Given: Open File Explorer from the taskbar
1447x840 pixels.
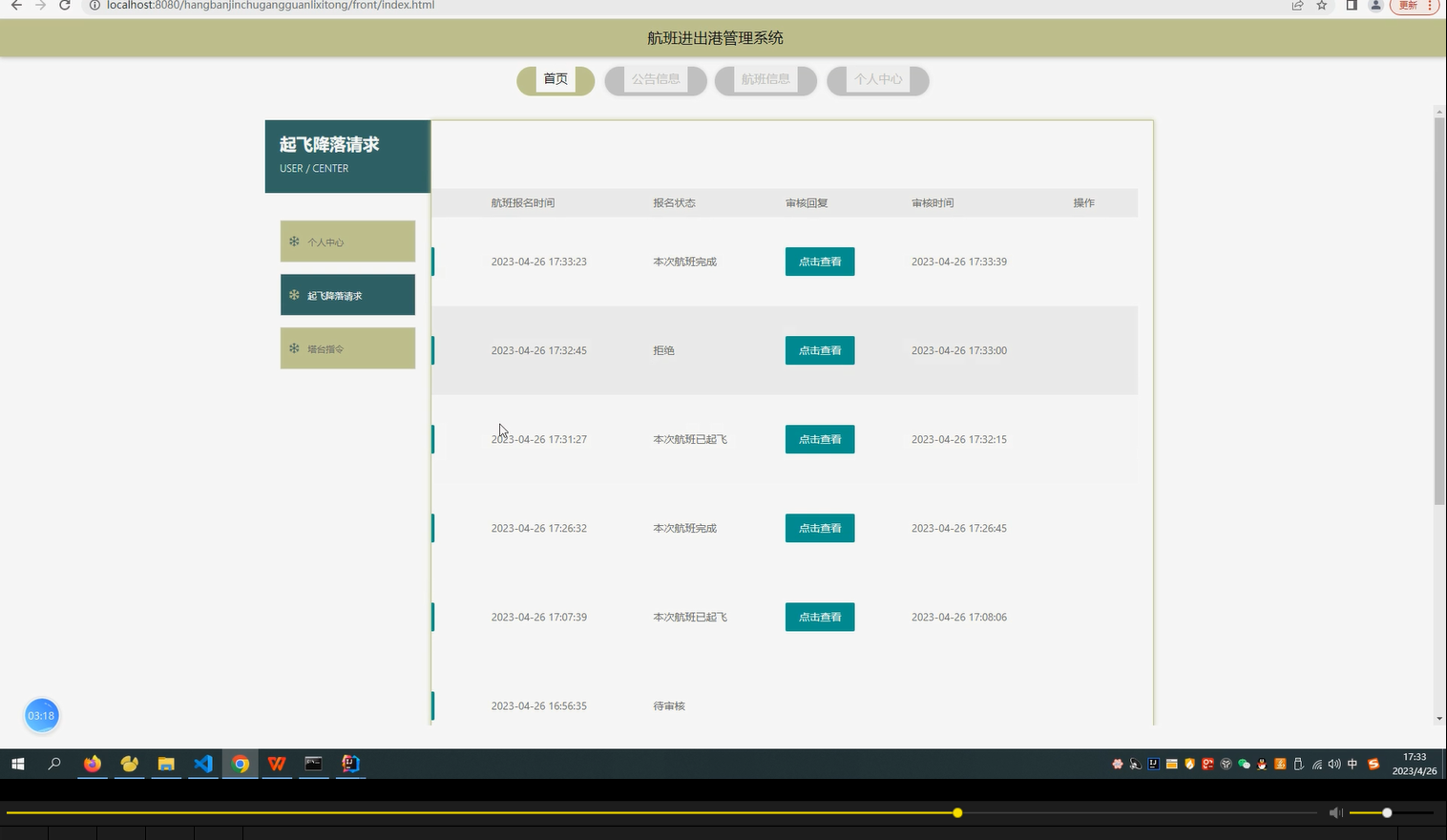Looking at the screenshot, I should pyautogui.click(x=166, y=764).
